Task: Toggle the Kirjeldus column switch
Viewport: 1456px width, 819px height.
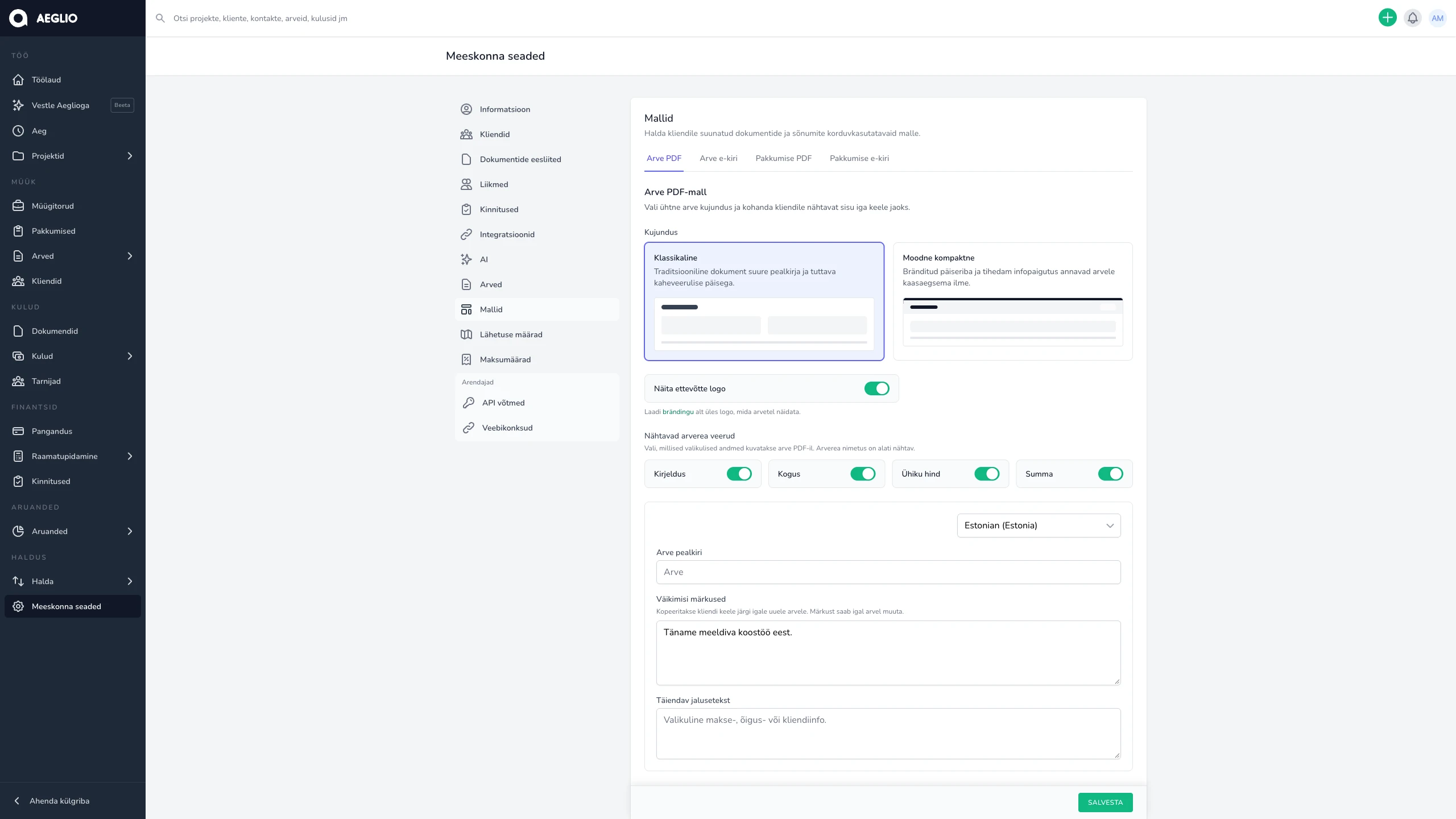Action: (x=739, y=474)
